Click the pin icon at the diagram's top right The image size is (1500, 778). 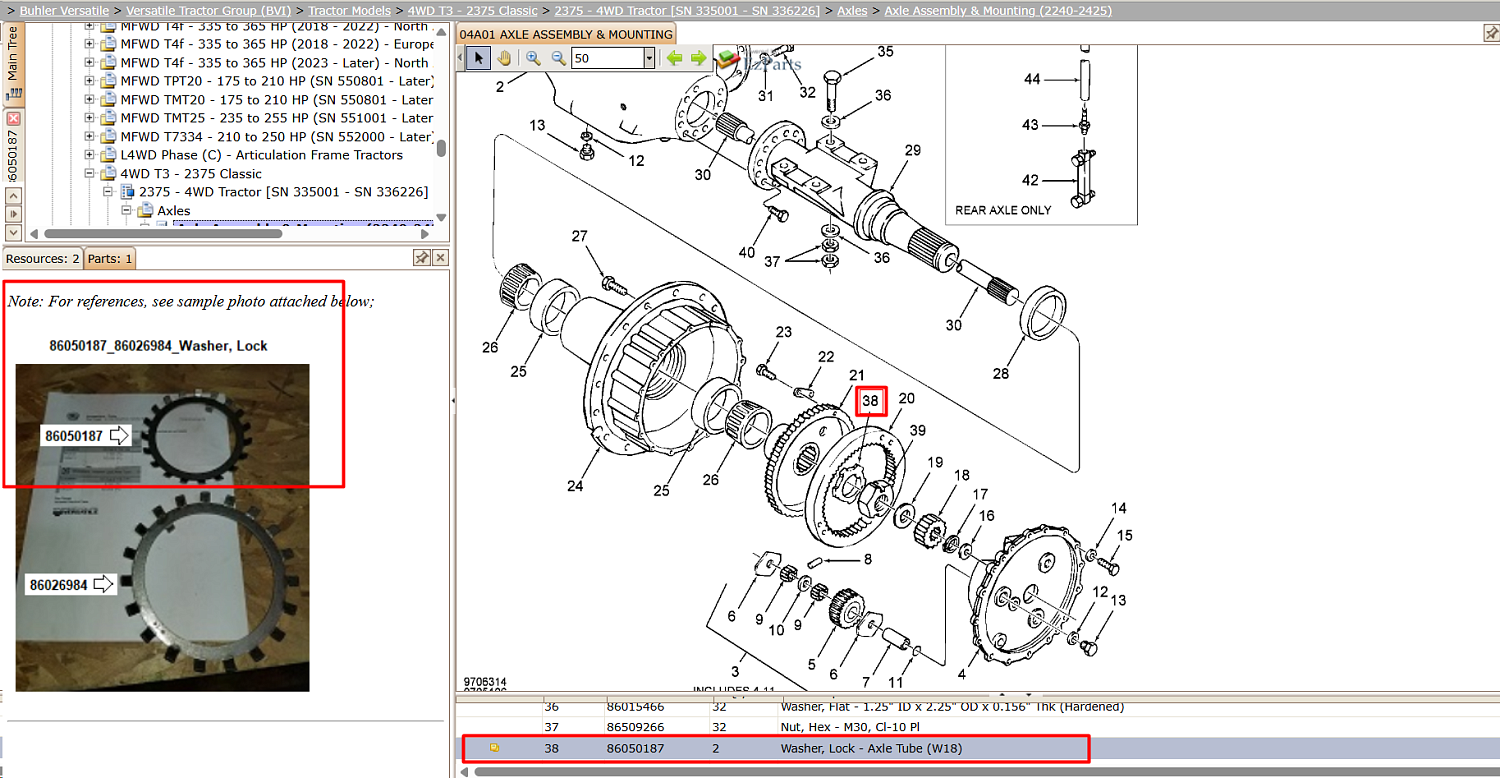point(1490,34)
